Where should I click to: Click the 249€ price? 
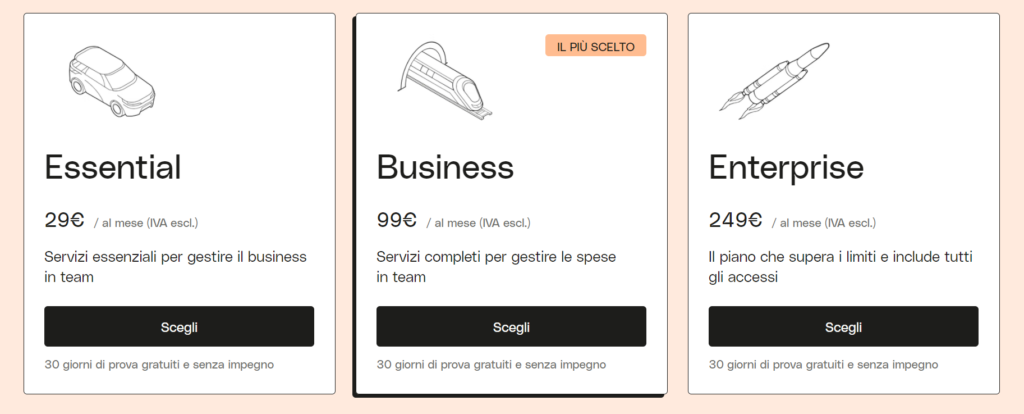point(736,221)
